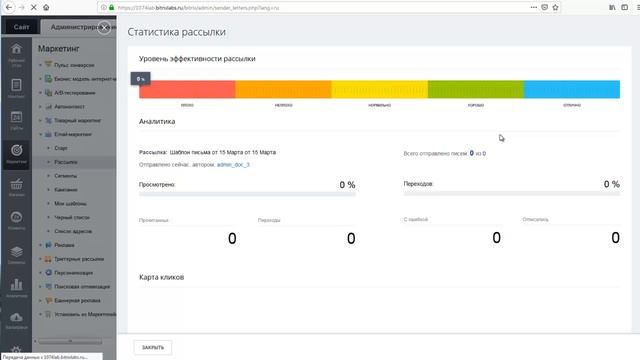Open the Content section icon
The image size is (640, 360).
point(16,85)
